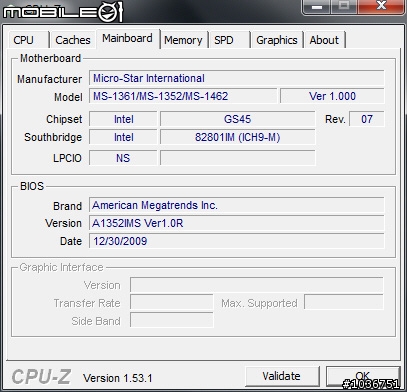407x392 pixels.
Task: Click the disabled maximize button
Action: (x=345, y=7)
